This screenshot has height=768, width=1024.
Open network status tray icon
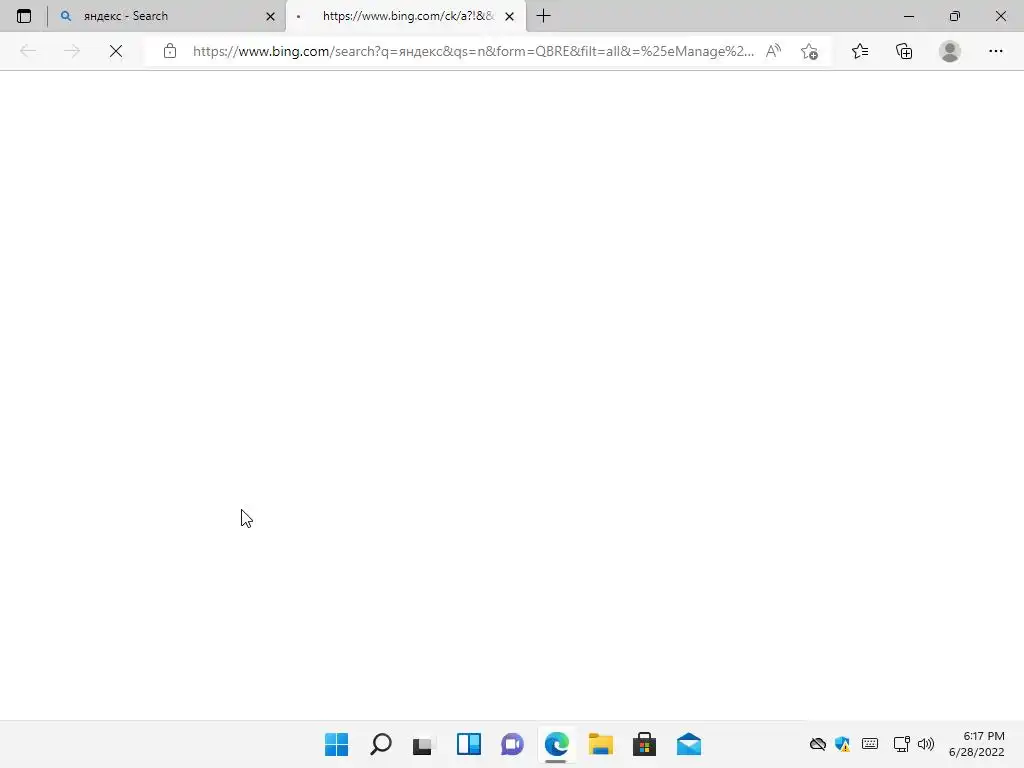pyautogui.click(x=902, y=744)
